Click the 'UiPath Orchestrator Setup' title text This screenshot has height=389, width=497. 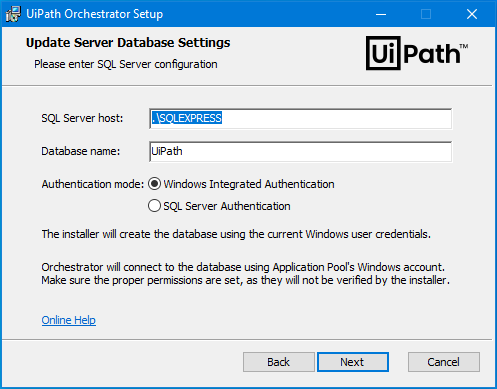[x=95, y=14]
